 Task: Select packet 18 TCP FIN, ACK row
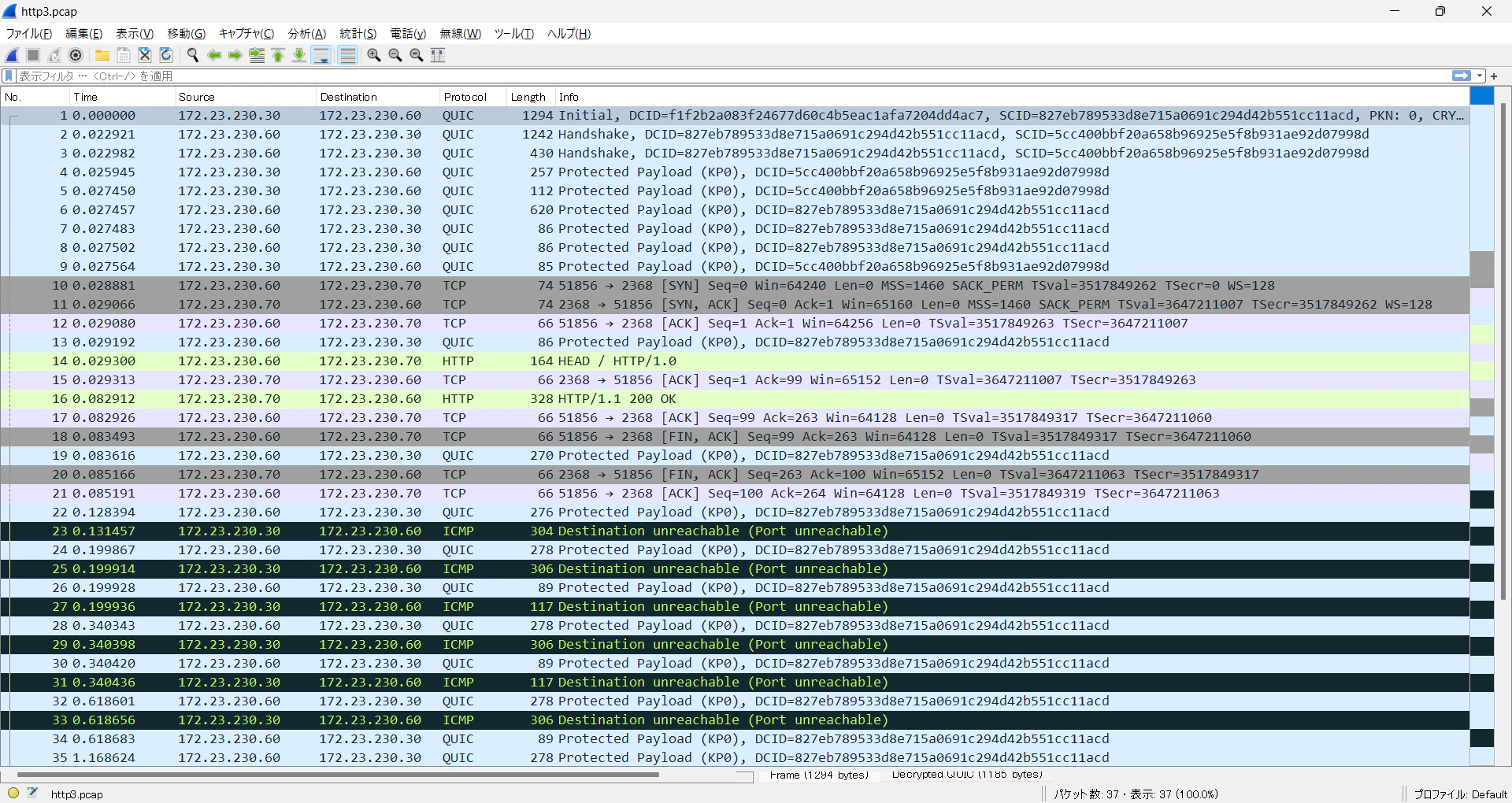735,437
